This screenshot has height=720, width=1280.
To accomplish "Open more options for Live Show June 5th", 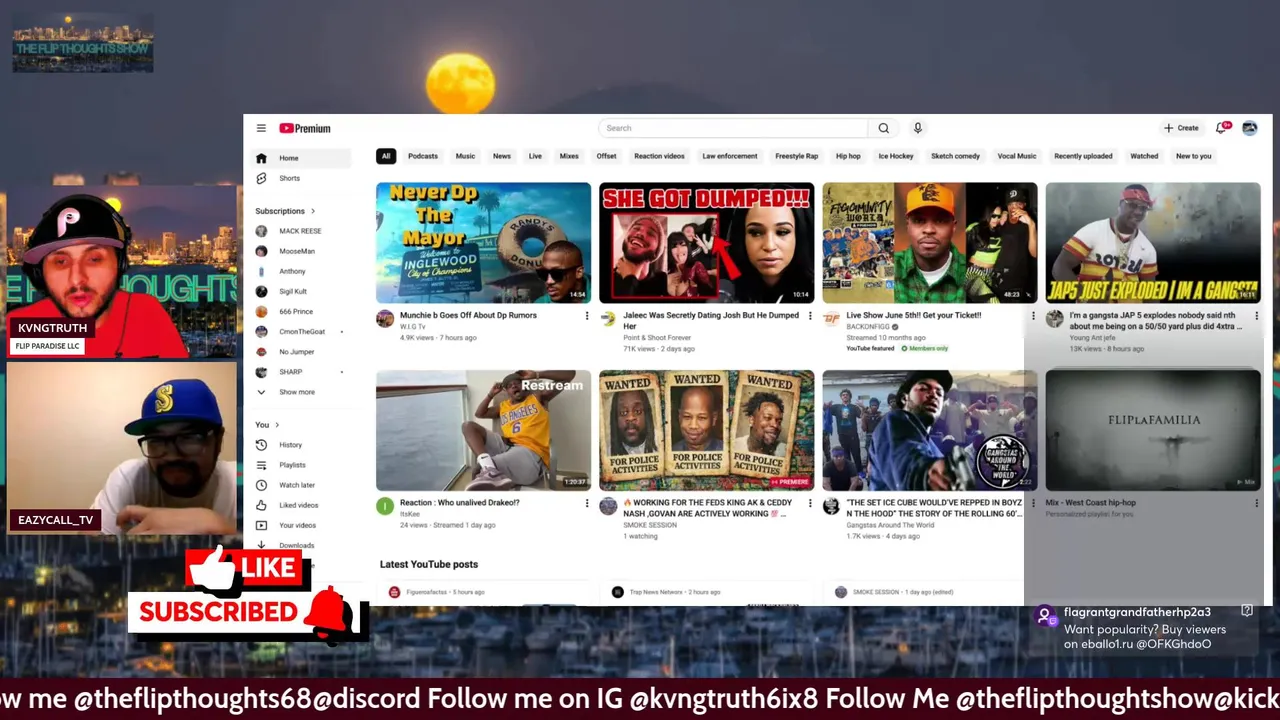I will click(1033, 316).
